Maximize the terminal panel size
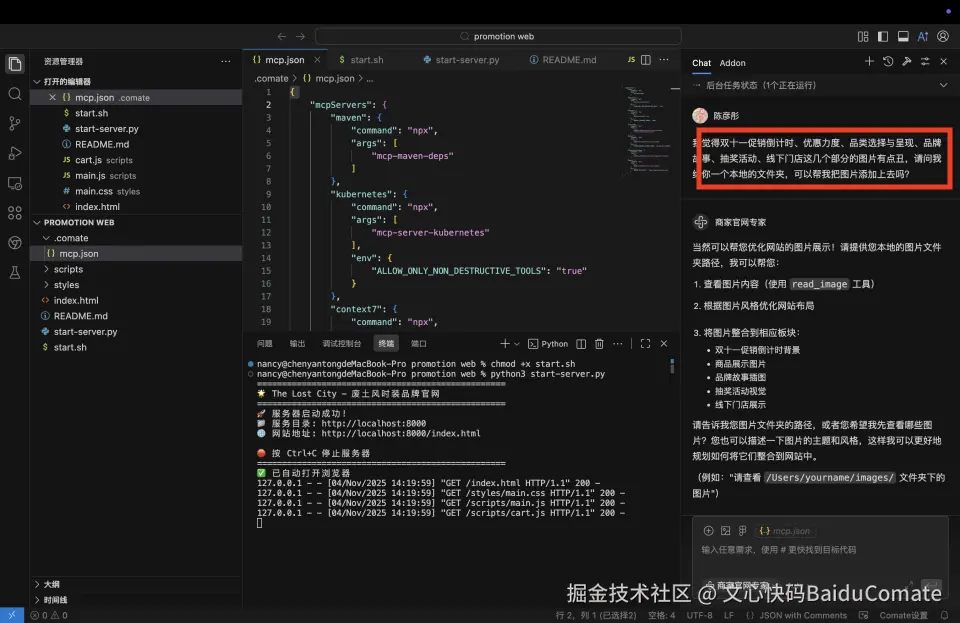Viewport: 960px width, 623px height. tap(645, 344)
